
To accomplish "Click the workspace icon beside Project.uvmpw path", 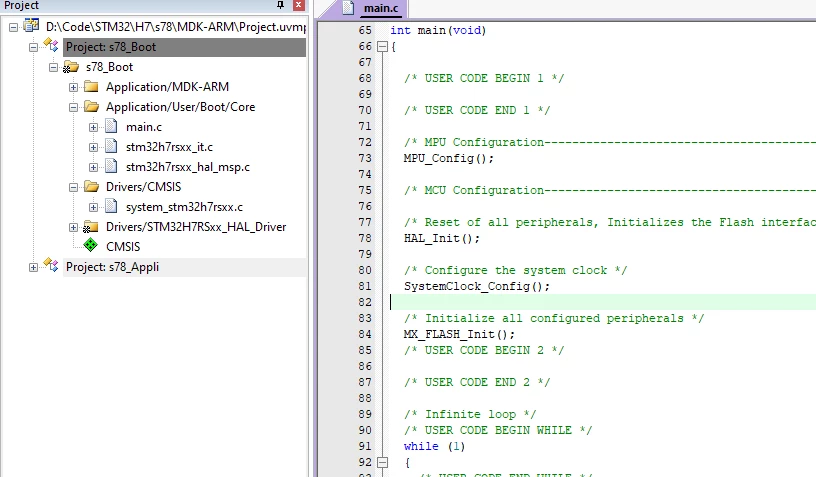I will pos(31,25).
